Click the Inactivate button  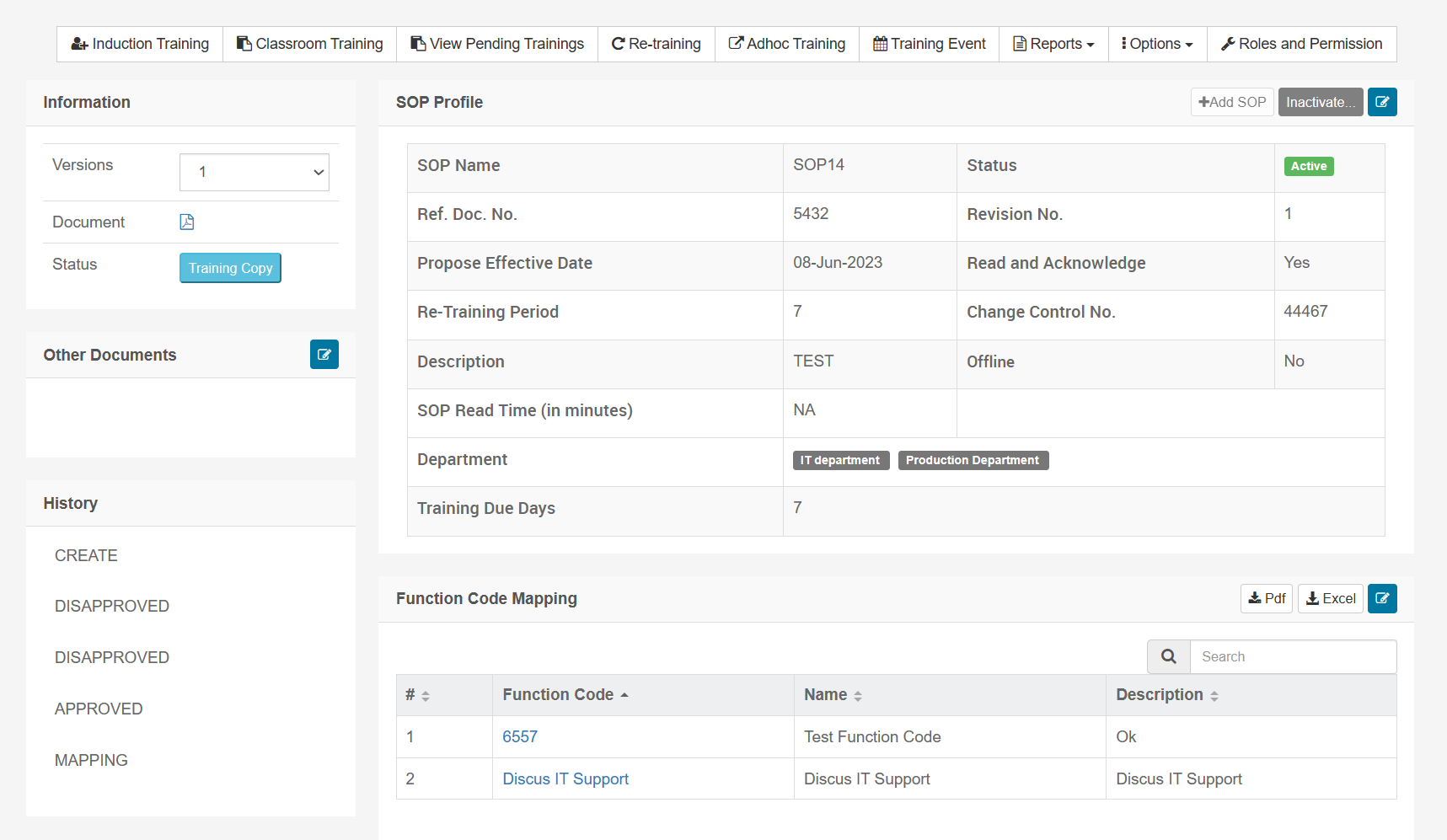(1321, 102)
